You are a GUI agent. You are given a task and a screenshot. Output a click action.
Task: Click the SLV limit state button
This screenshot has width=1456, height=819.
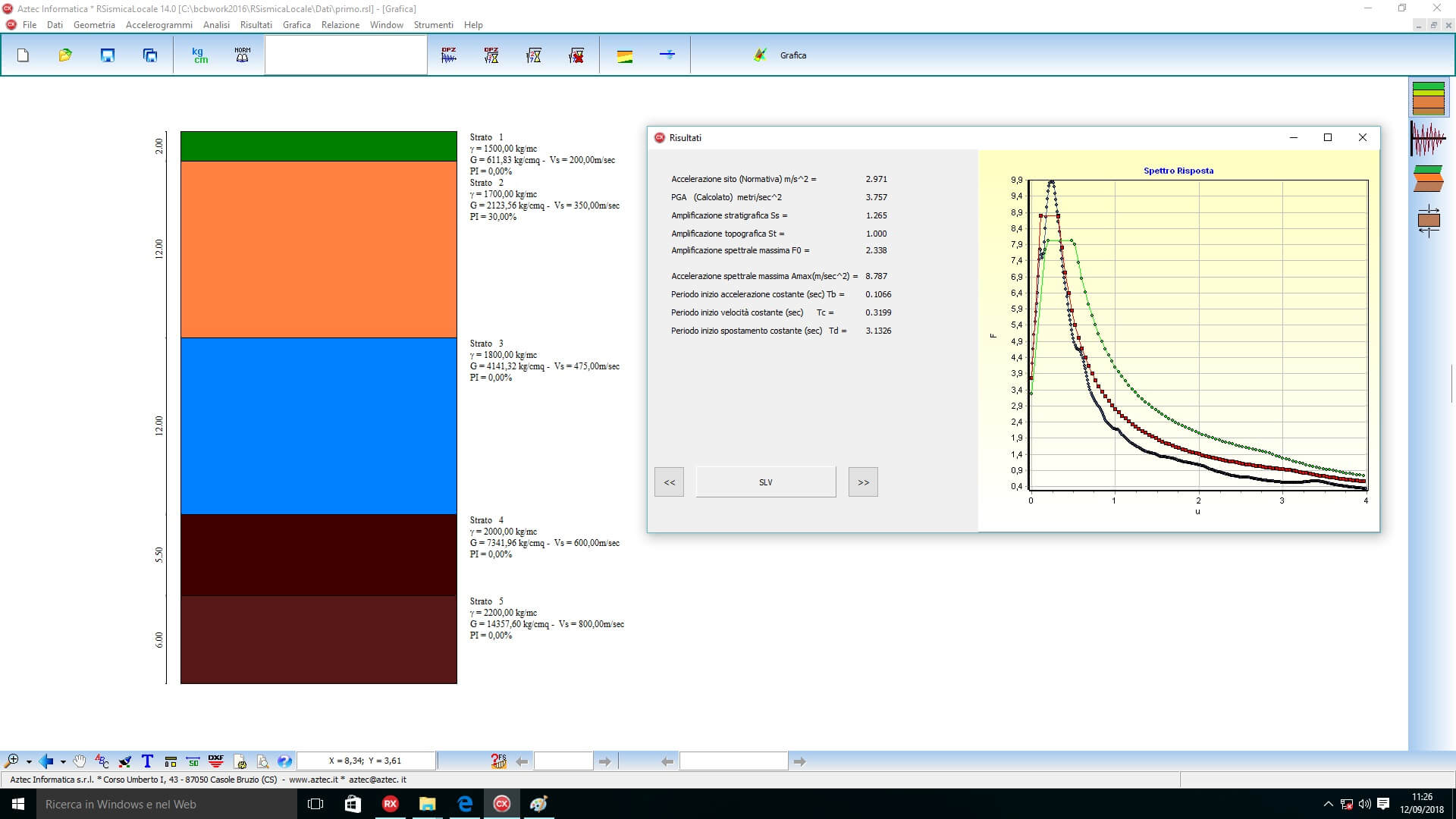click(765, 482)
